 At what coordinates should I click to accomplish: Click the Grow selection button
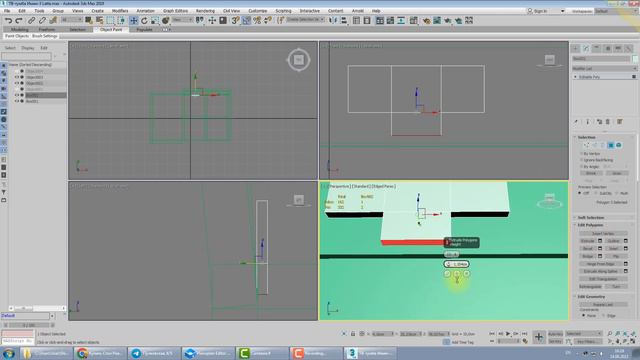click(616, 173)
